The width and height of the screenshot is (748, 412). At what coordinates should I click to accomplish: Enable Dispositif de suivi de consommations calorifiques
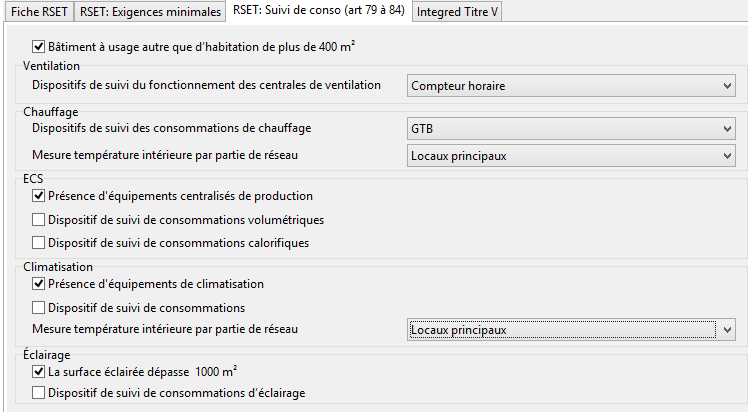[x=39, y=243]
